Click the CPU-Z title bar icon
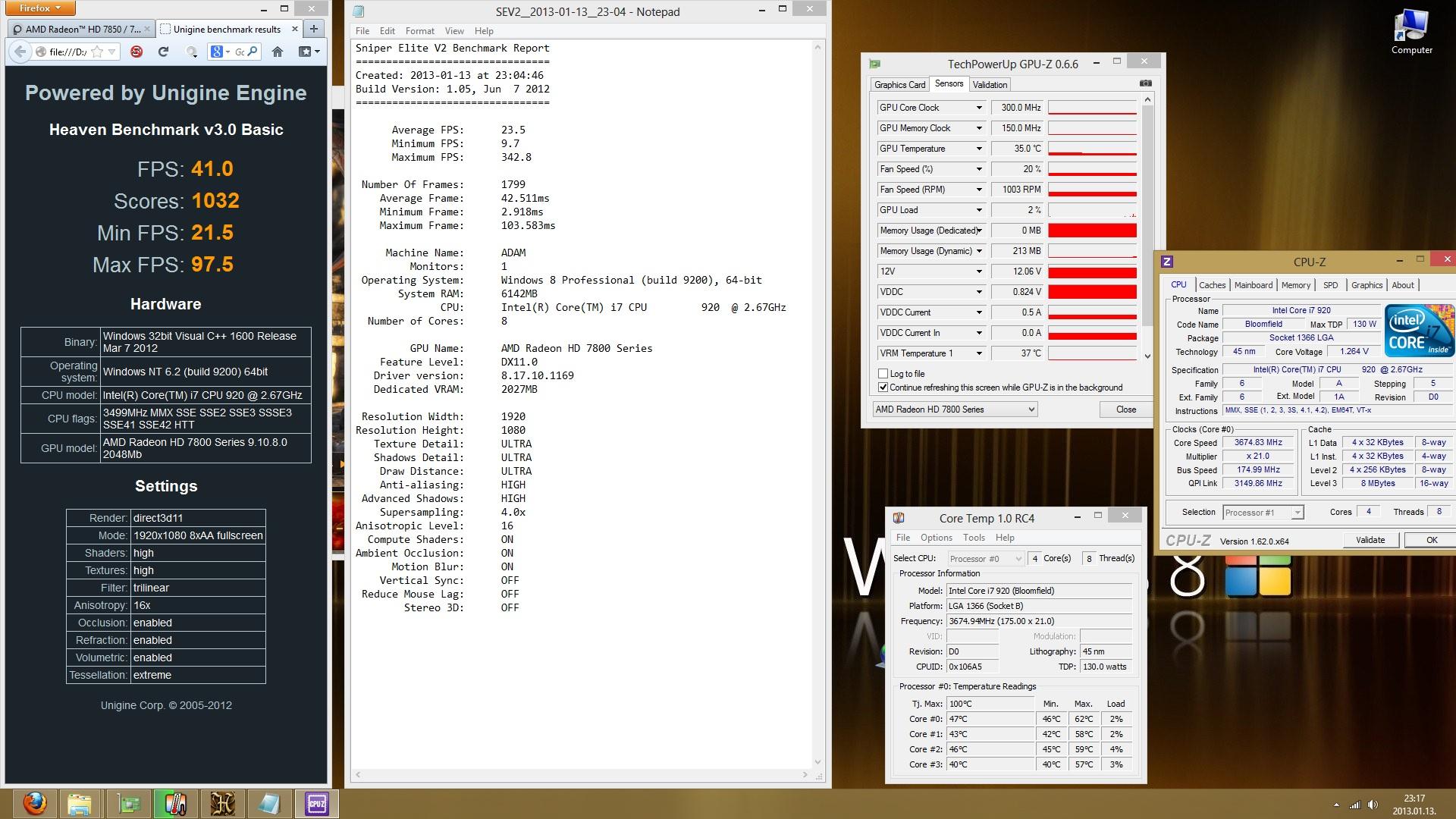Viewport: 1456px width, 819px height. click(x=1167, y=262)
